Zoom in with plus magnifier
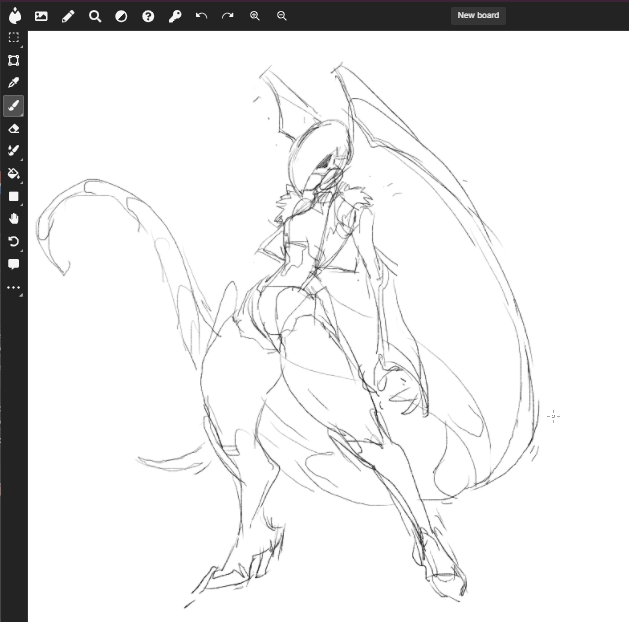 coord(255,16)
